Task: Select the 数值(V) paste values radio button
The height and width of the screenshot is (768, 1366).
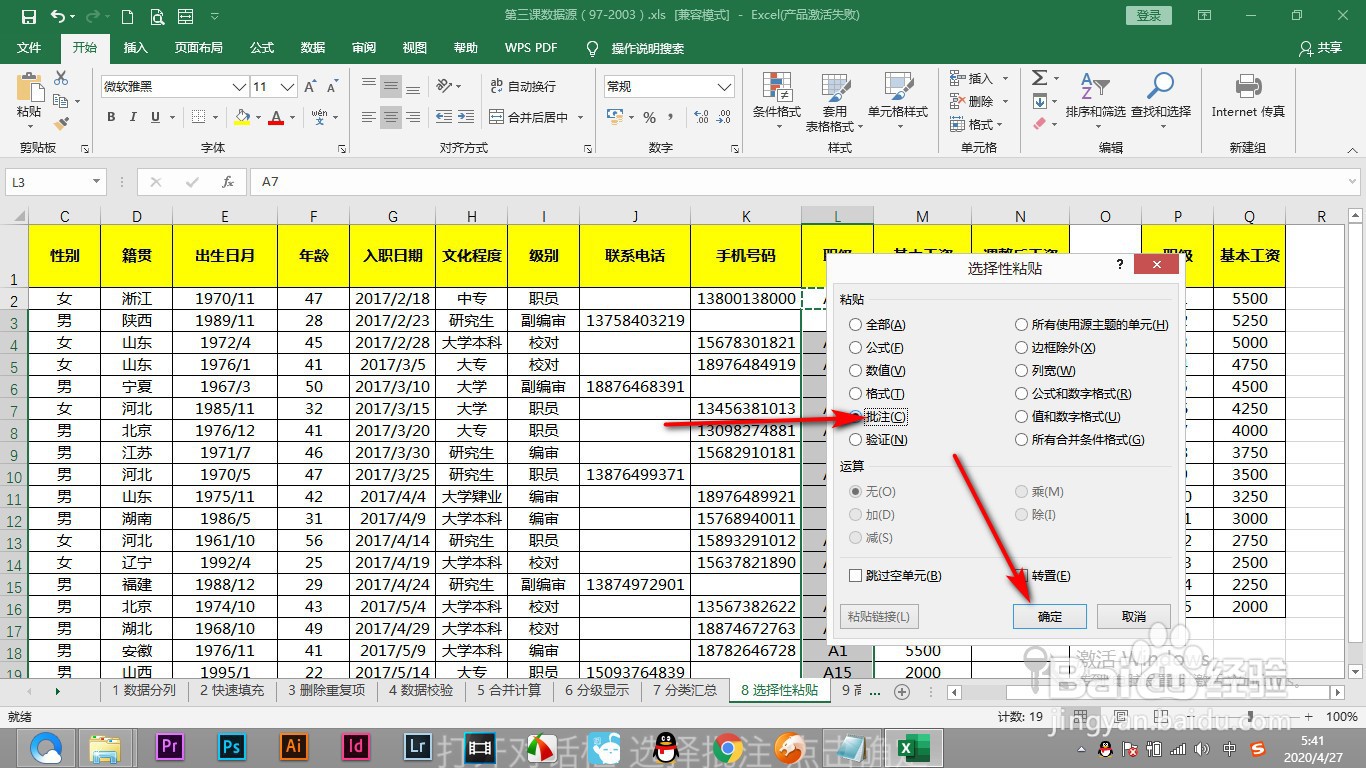Action: pyautogui.click(x=857, y=370)
